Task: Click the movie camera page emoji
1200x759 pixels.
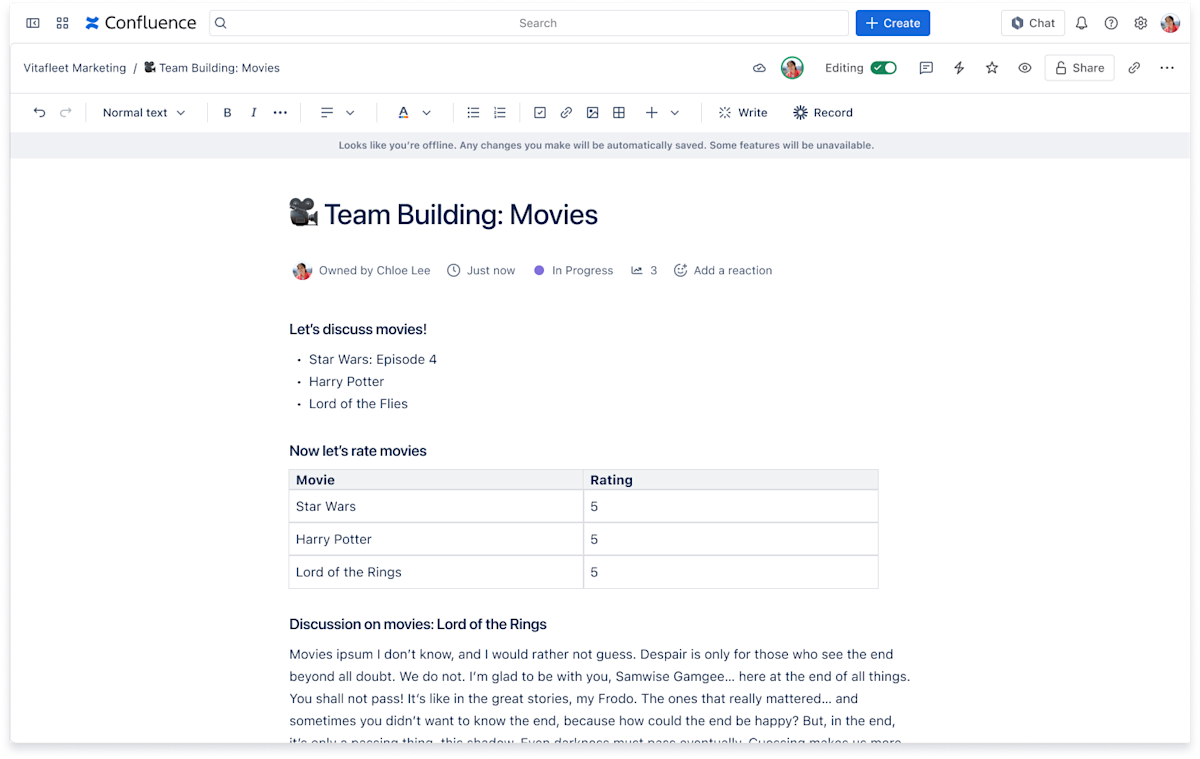Action: 303,213
